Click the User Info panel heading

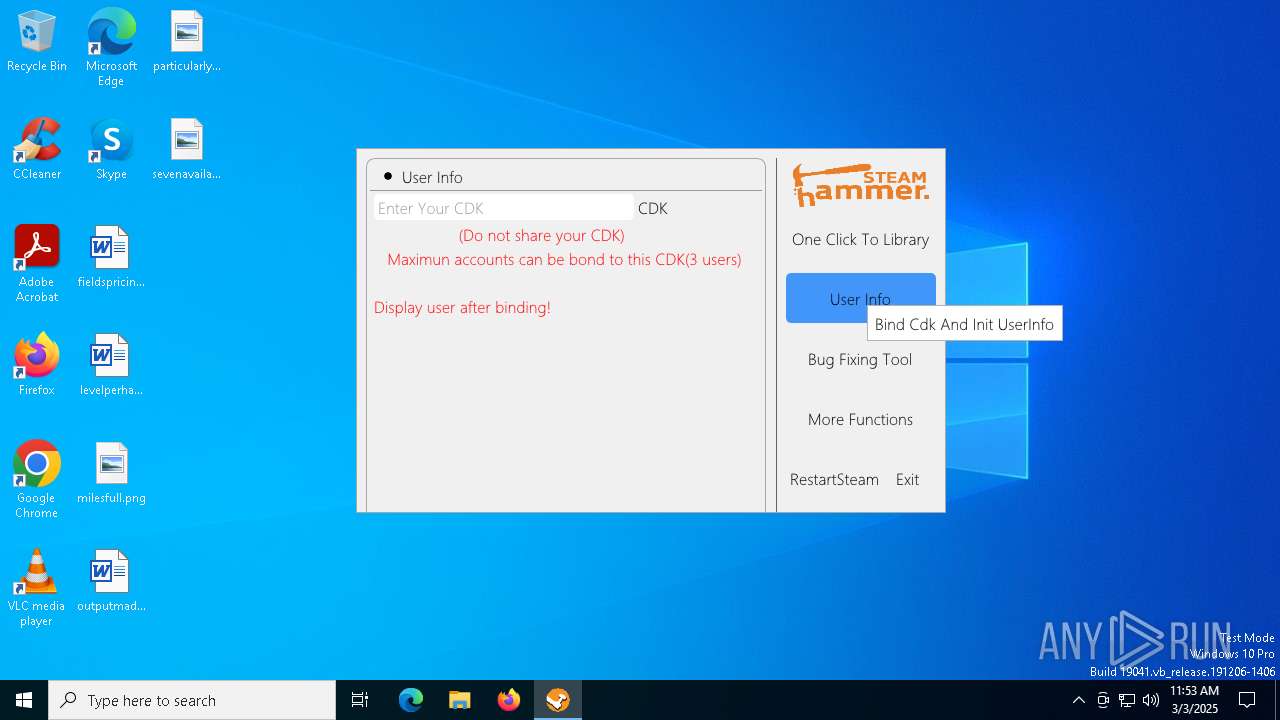click(432, 177)
